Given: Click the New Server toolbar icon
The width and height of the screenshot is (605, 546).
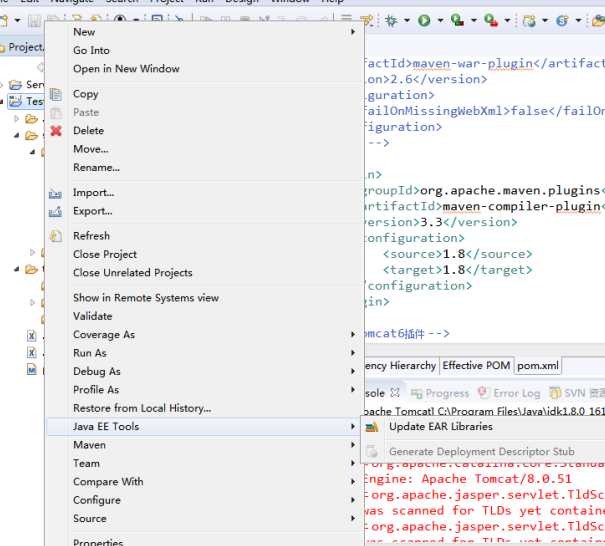Looking at the screenshot, I should (x=529, y=20).
